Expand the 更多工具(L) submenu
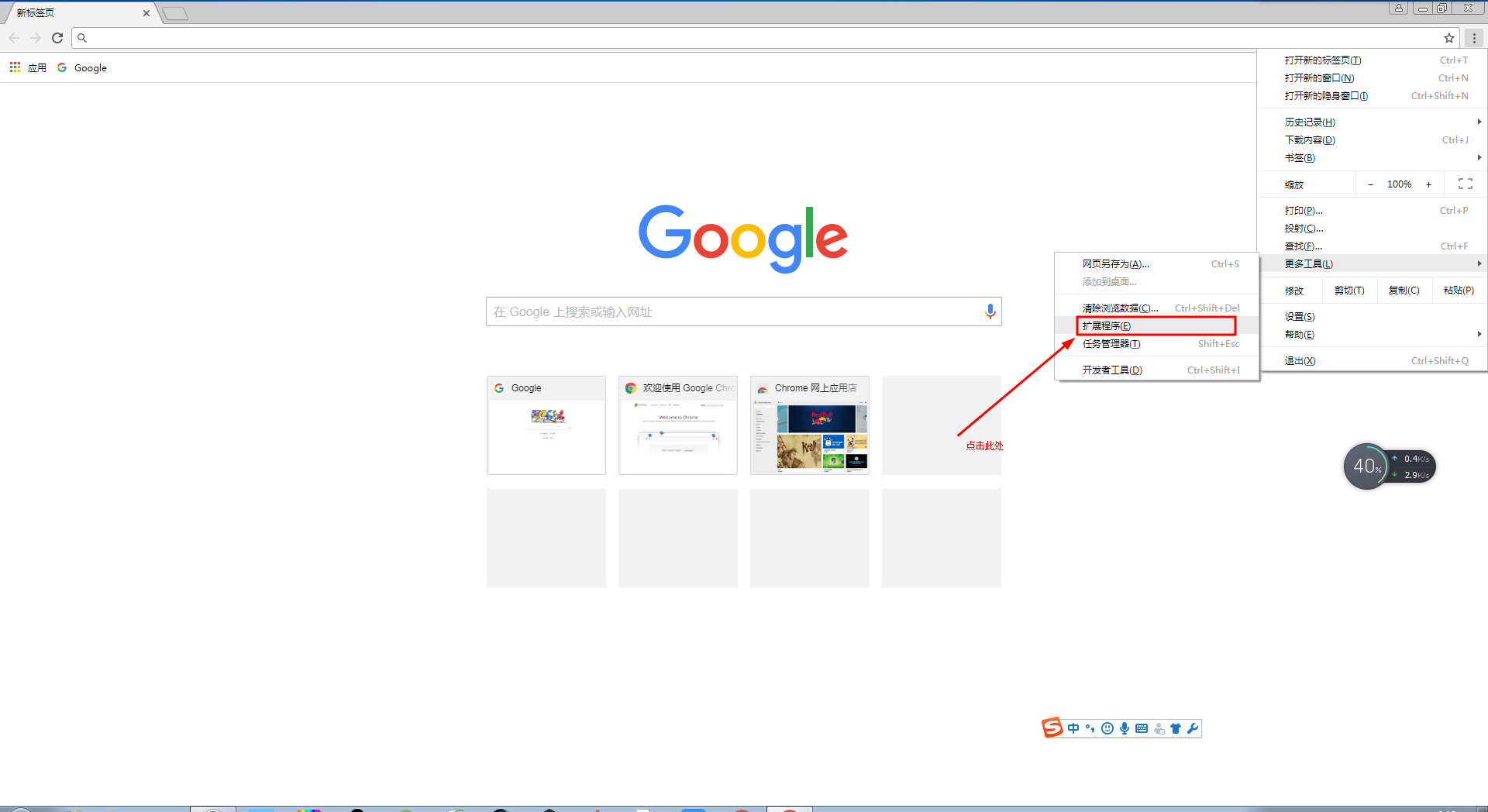Image resolution: width=1488 pixels, height=812 pixels. 1372,264
